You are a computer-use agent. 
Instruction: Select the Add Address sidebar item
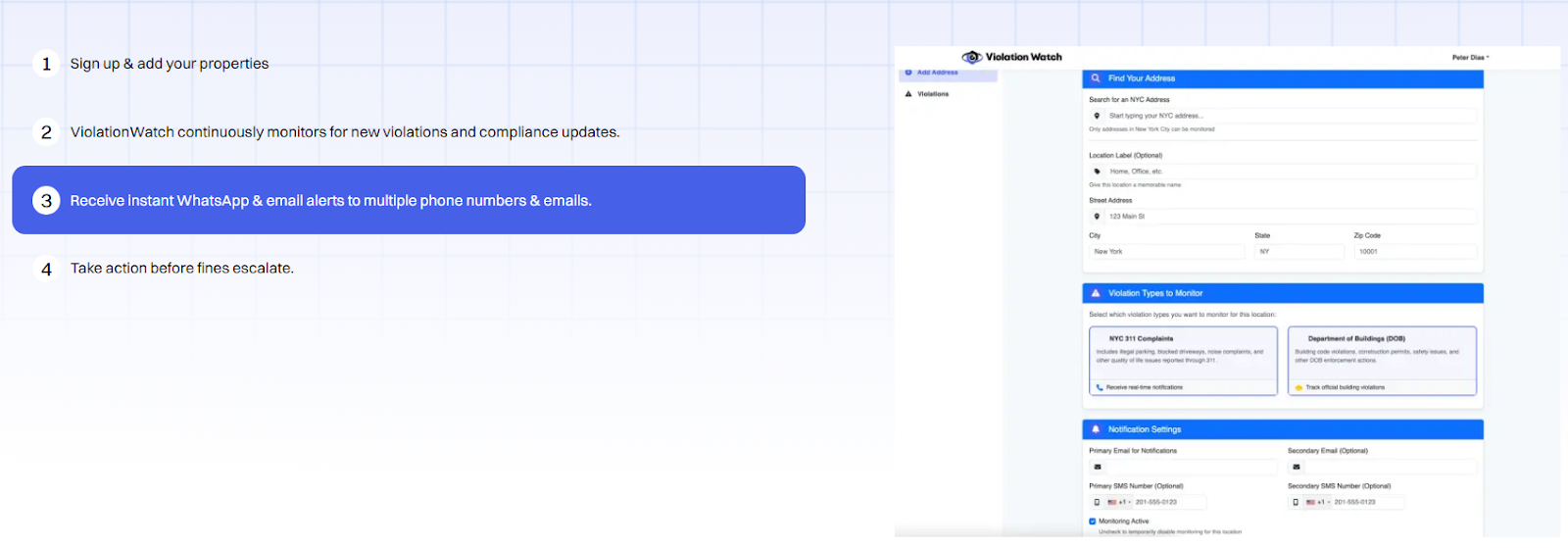948,74
